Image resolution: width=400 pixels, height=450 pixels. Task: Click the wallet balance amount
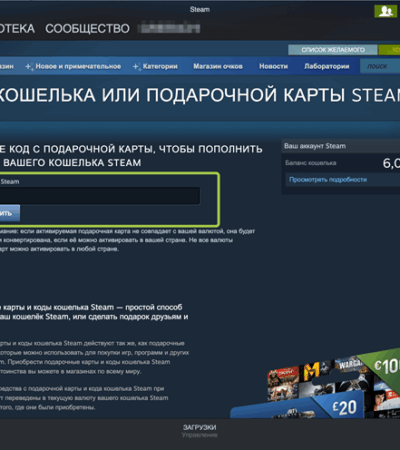pos(391,163)
